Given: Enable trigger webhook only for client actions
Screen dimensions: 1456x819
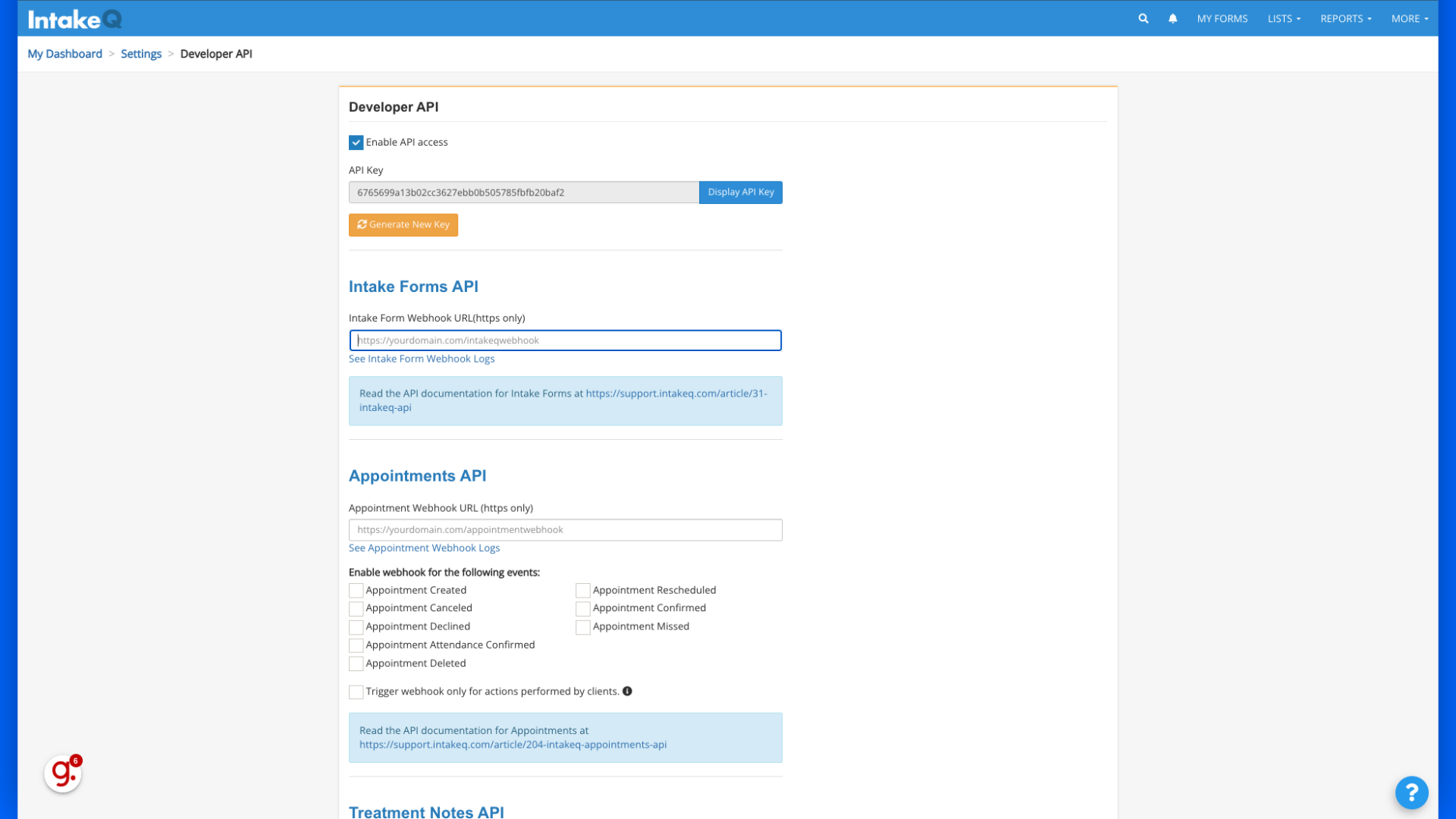Looking at the screenshot, I should coord(356,692).
